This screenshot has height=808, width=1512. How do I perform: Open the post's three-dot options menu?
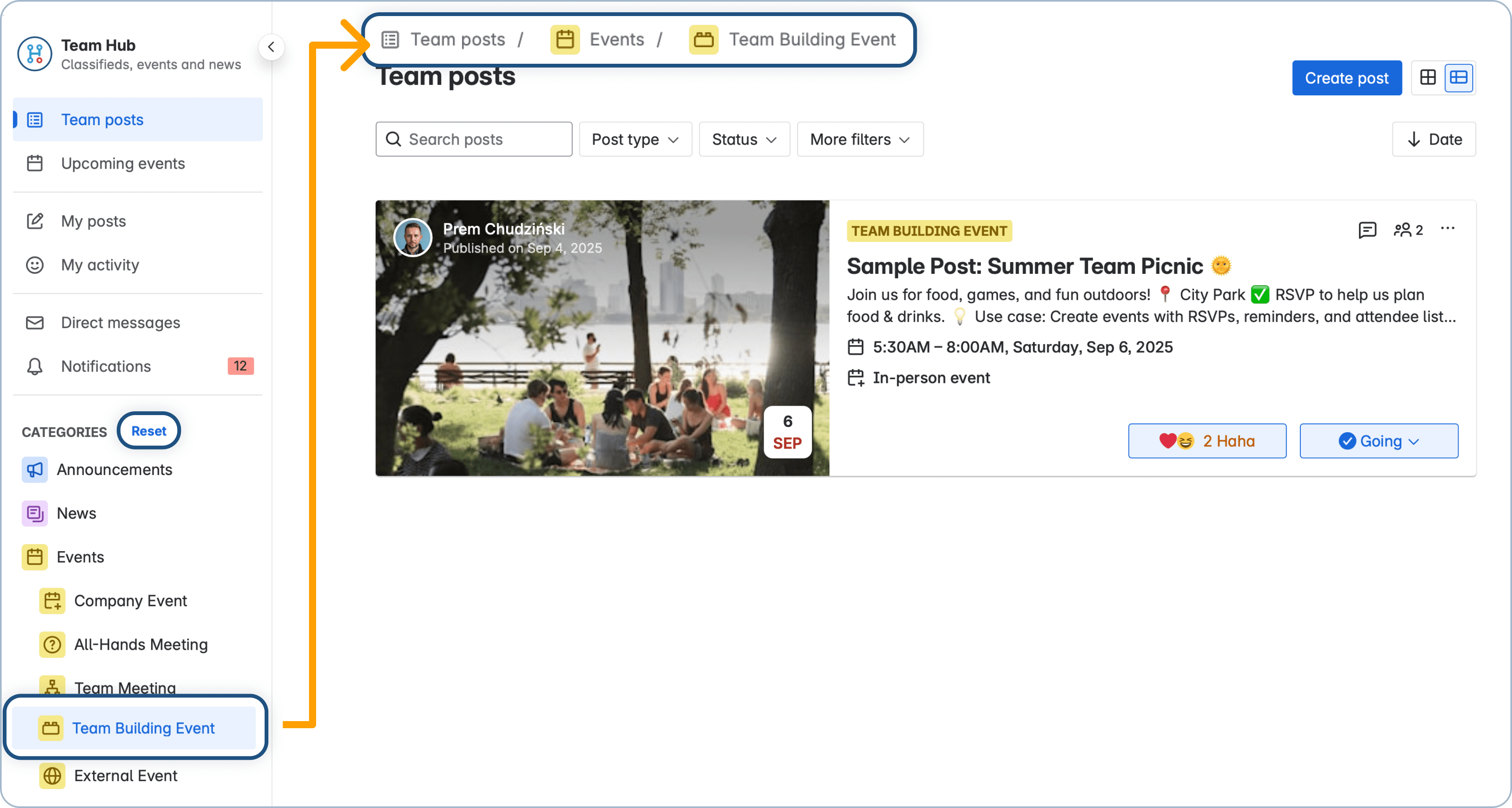tap(1448, 229)
